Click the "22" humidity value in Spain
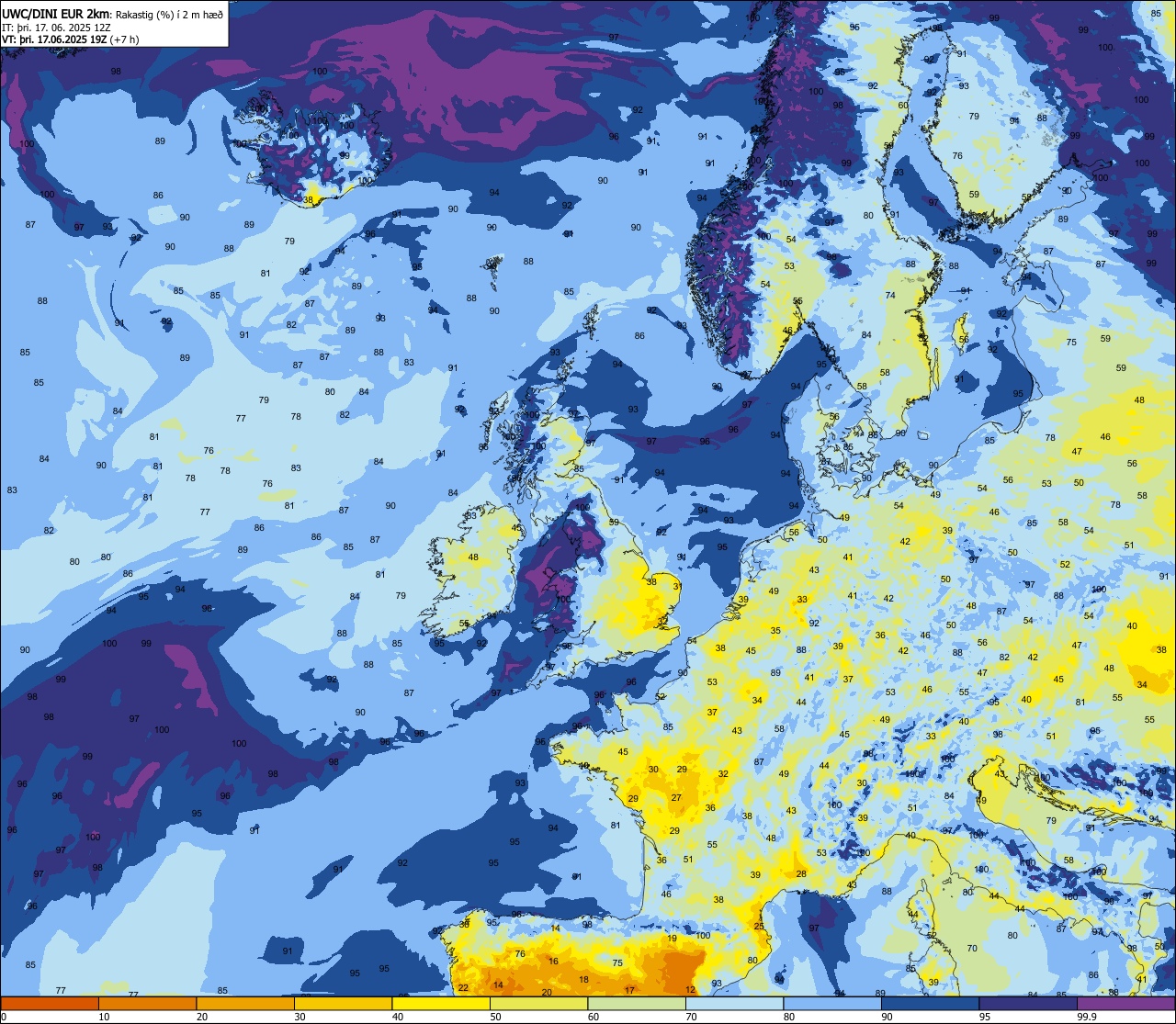 point(463,988)
